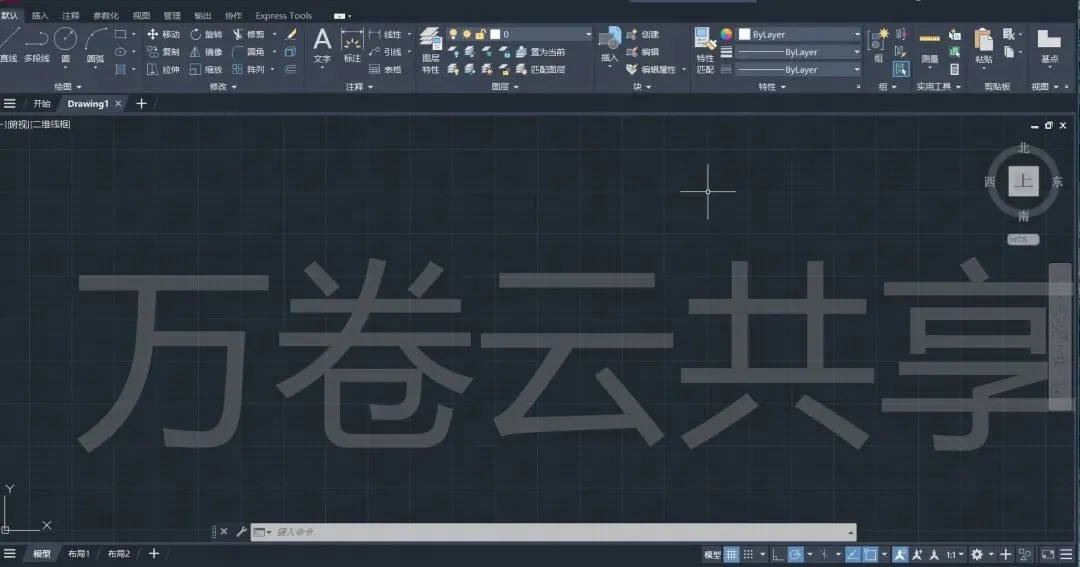
Task: Select the Rectangle tool in the draw panel
Action: point(121,34)
